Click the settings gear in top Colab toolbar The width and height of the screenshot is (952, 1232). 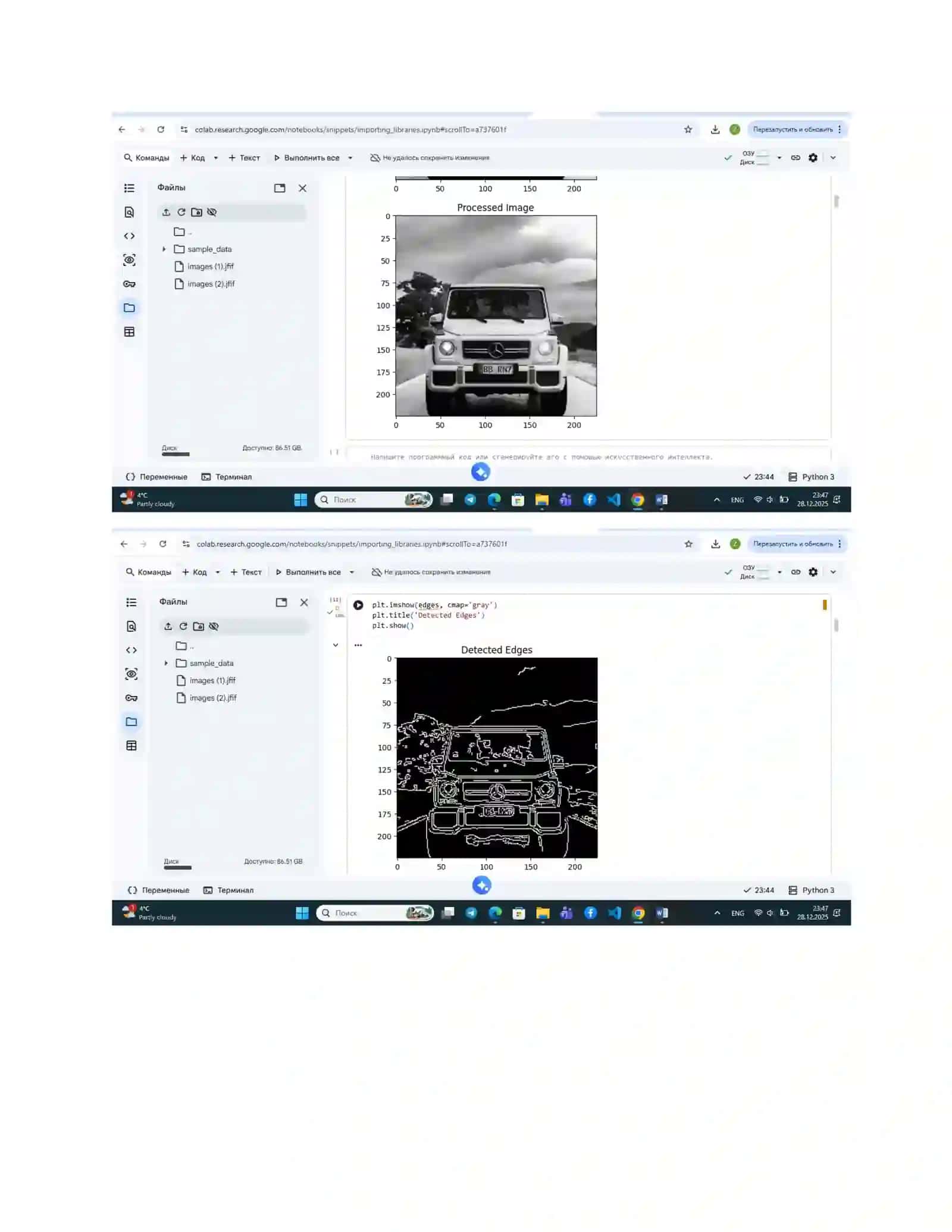pyautogui.click(x=813, y=158)
